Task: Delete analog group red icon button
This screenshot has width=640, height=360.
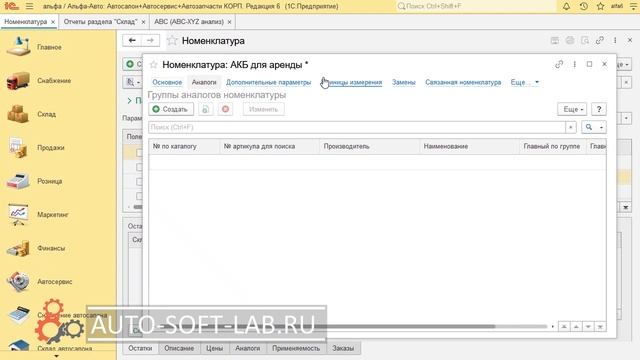Action: (225, 109)
